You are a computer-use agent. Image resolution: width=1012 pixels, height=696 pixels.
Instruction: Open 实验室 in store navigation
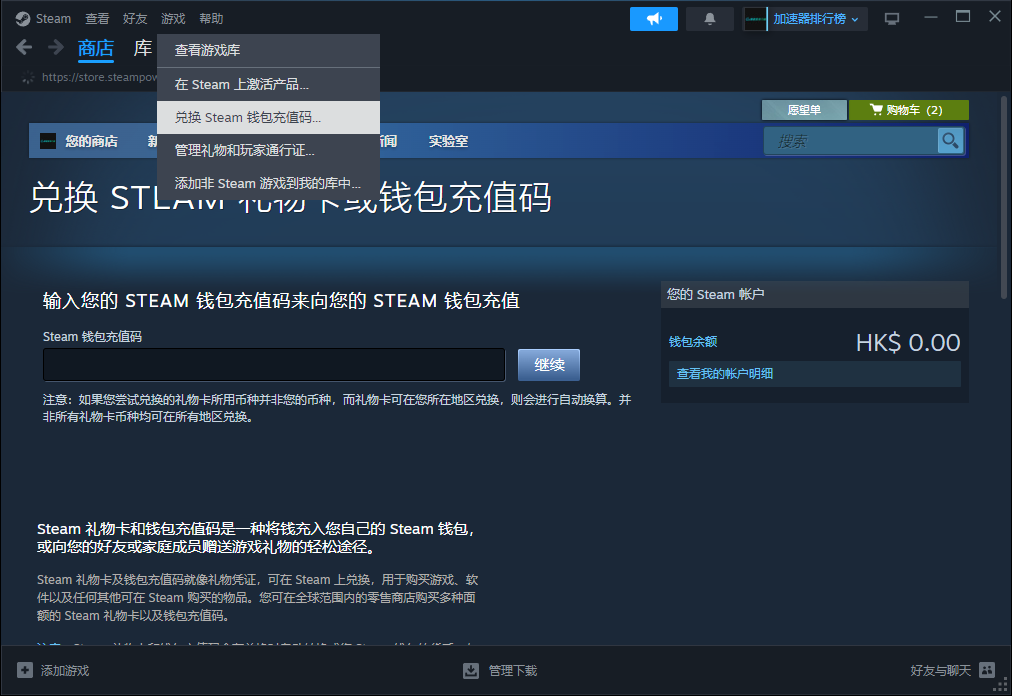(x=448, y=141)
